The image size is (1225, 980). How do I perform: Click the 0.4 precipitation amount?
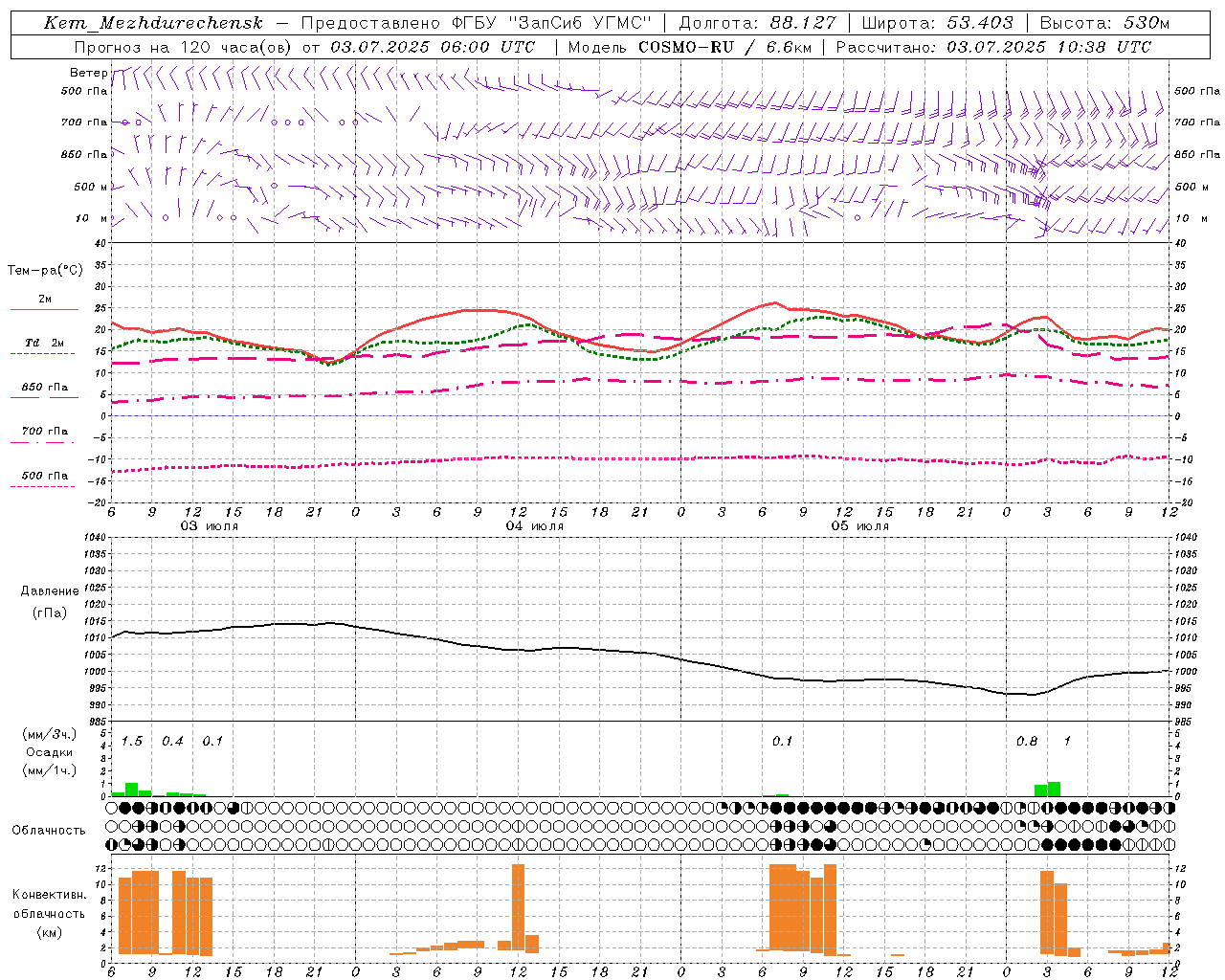pyautogui.click(x=172, y=741)
